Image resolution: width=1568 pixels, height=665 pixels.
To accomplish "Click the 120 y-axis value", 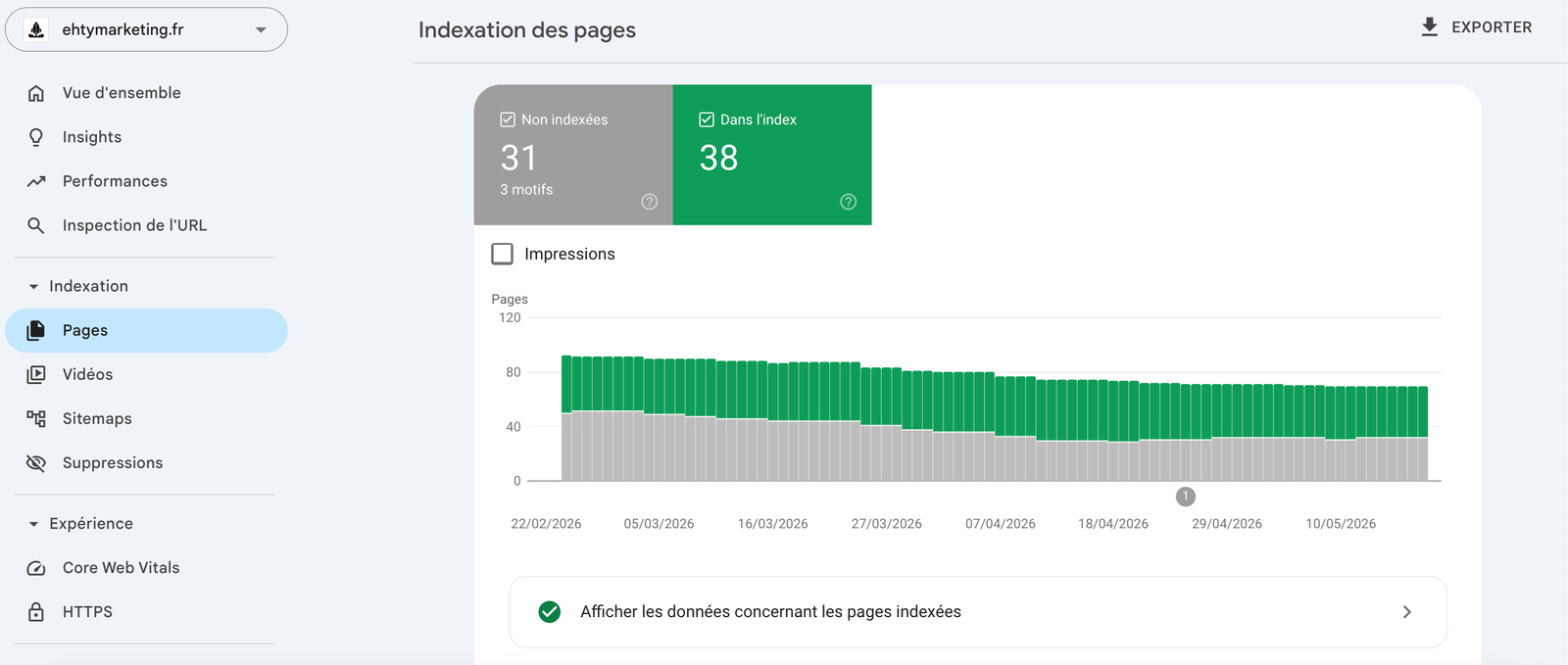I will pyautogui.click(x=510, y=317).
